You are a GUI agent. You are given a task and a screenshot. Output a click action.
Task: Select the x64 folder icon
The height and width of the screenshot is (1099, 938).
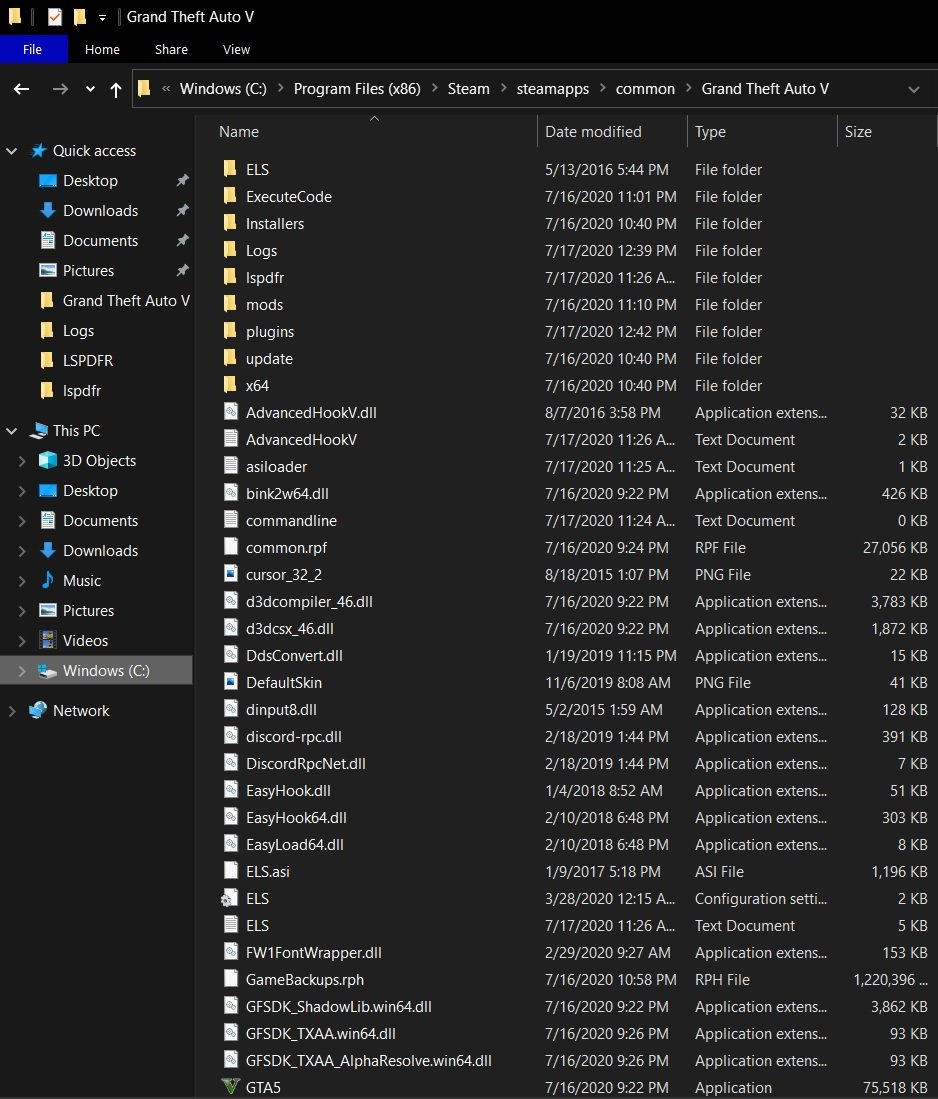(x=230, y=385)
